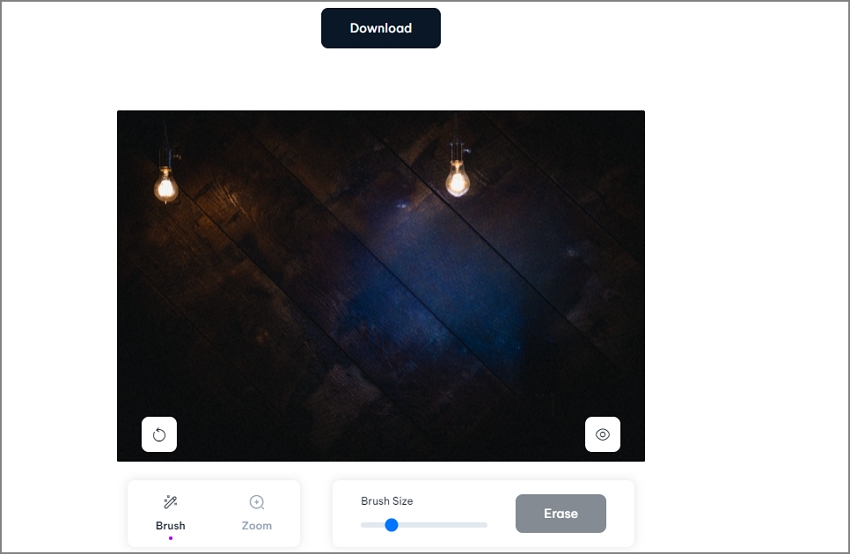Toggle the eye preview icon on image
850x554 pixels.
point(602,434)
